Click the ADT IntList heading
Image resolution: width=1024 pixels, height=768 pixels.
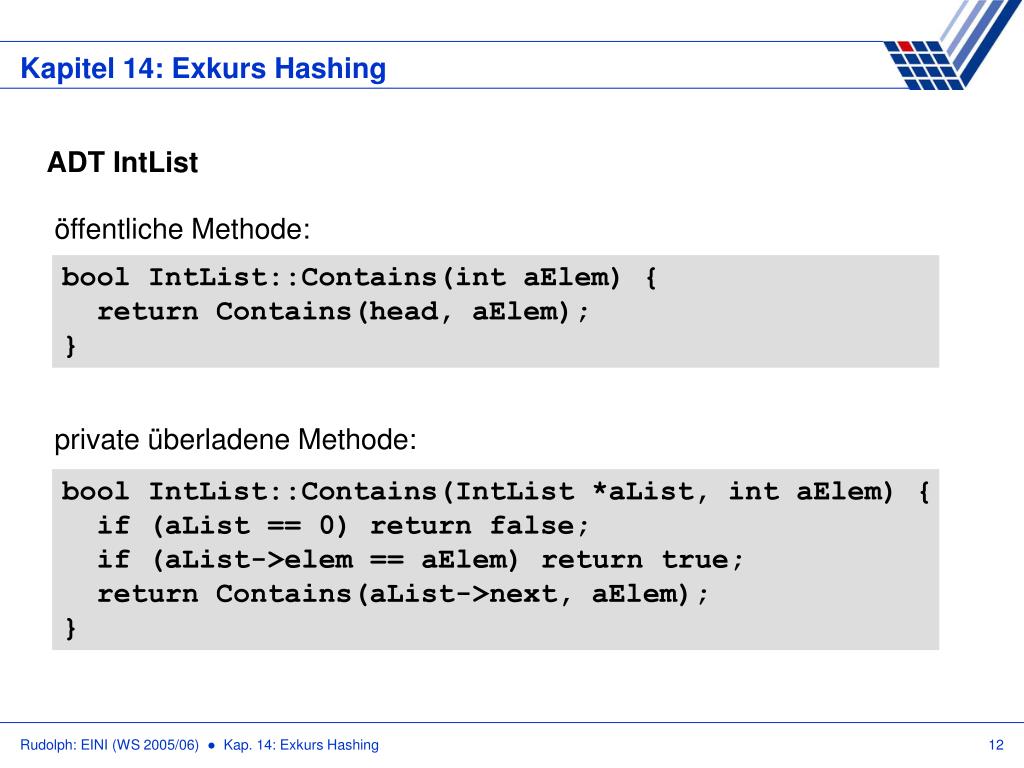point(122,162)
